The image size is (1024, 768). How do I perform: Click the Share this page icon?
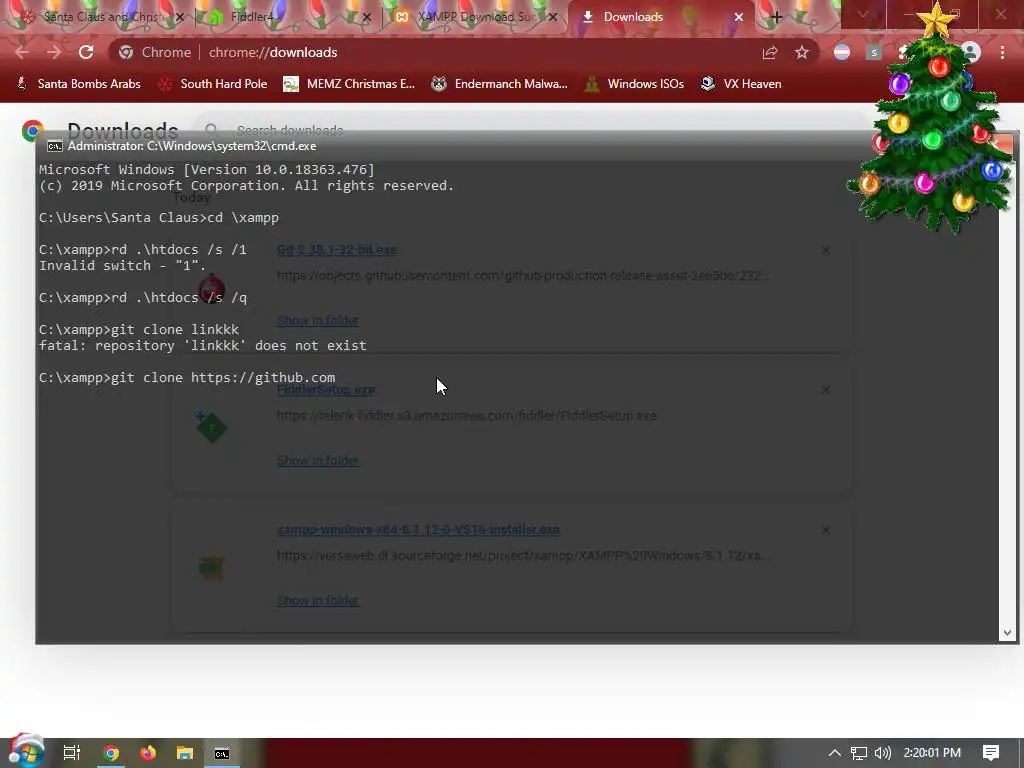click(x=770, y=52)
